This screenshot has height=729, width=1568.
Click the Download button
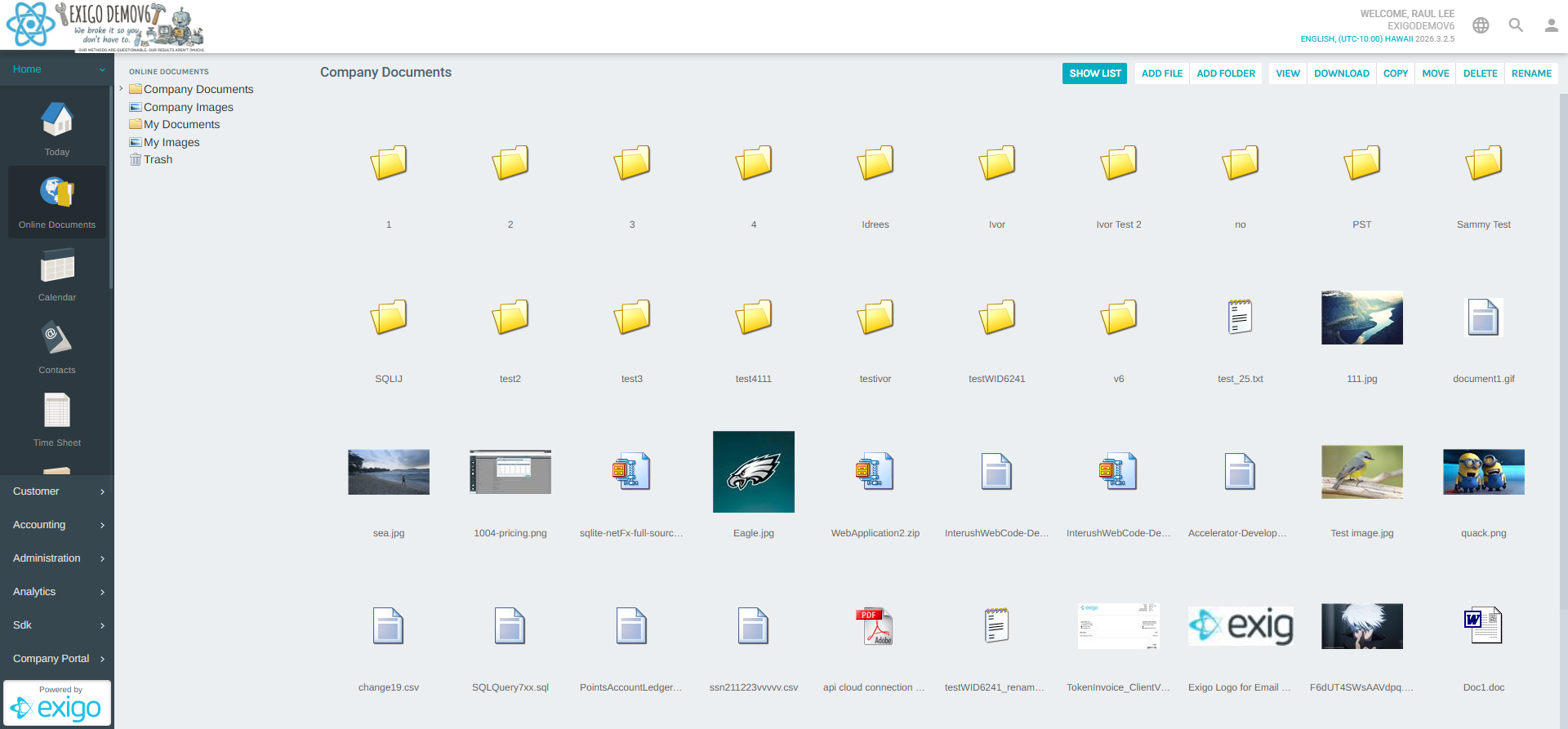pyautogui.click(x=1342, y=73)
